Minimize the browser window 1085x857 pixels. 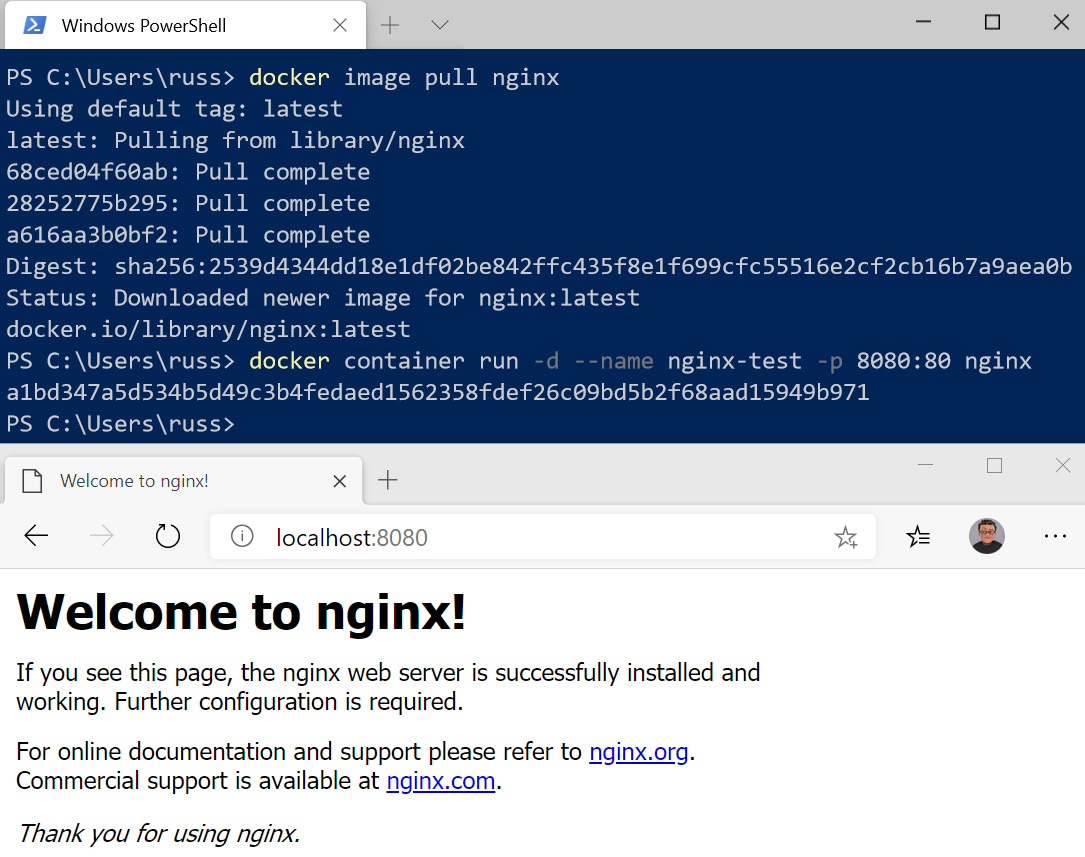point(925,465)
